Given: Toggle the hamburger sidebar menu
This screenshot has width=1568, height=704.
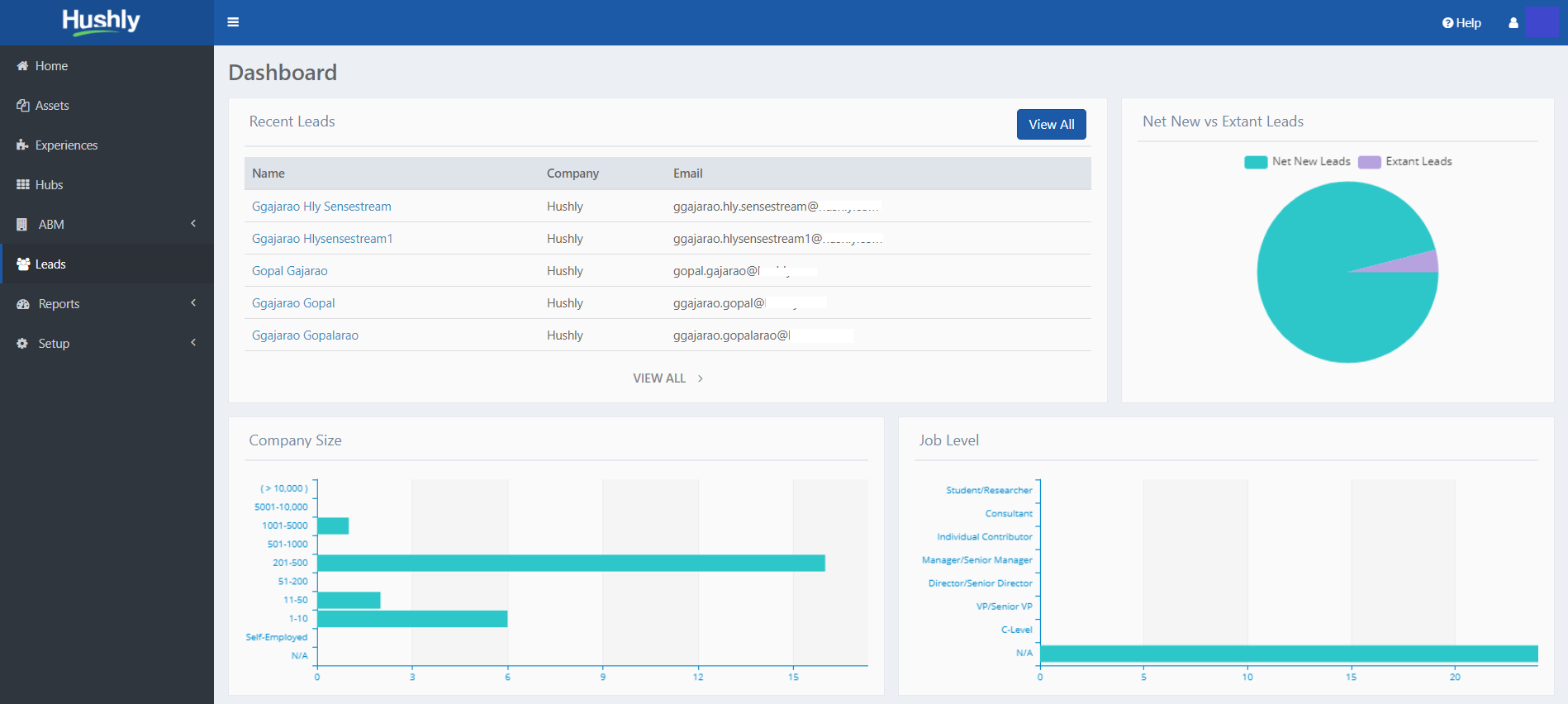Looking at the screenshot, I should pos(233,22).
